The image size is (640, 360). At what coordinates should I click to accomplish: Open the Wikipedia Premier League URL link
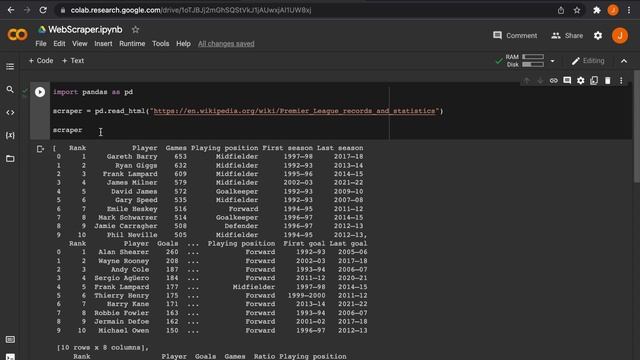pyautogui.click(x=294, y=111)
